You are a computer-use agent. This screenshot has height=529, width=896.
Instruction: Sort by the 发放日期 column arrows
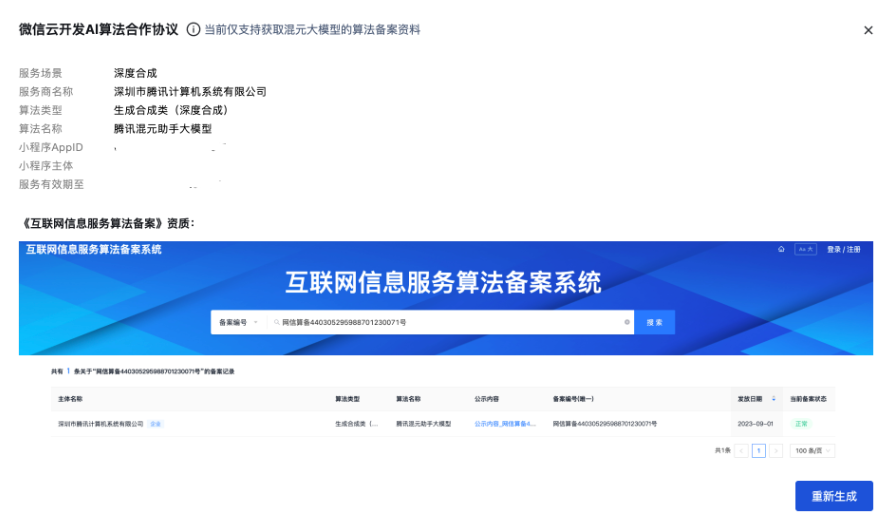[774, 399]
